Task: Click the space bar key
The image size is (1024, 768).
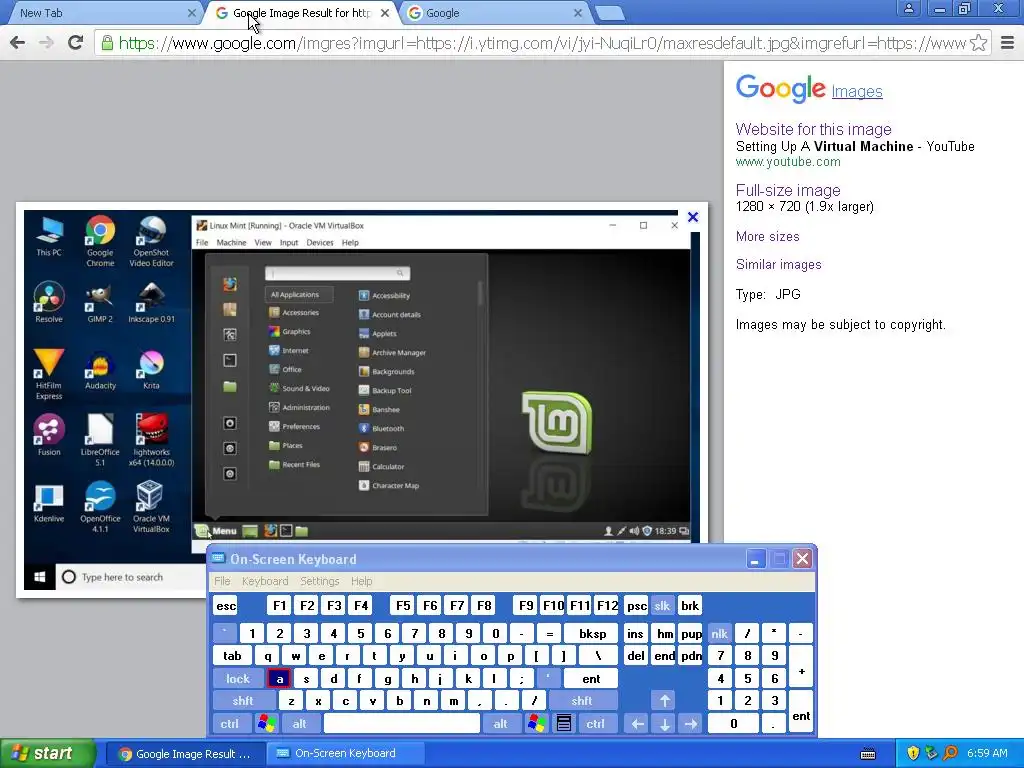Action: click(402, 724)
